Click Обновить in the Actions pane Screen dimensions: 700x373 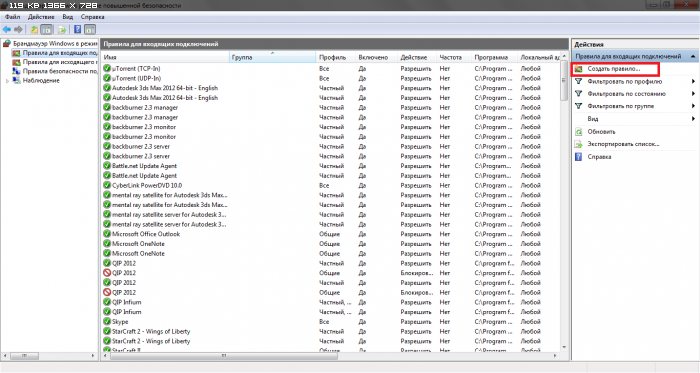point(601,132)
